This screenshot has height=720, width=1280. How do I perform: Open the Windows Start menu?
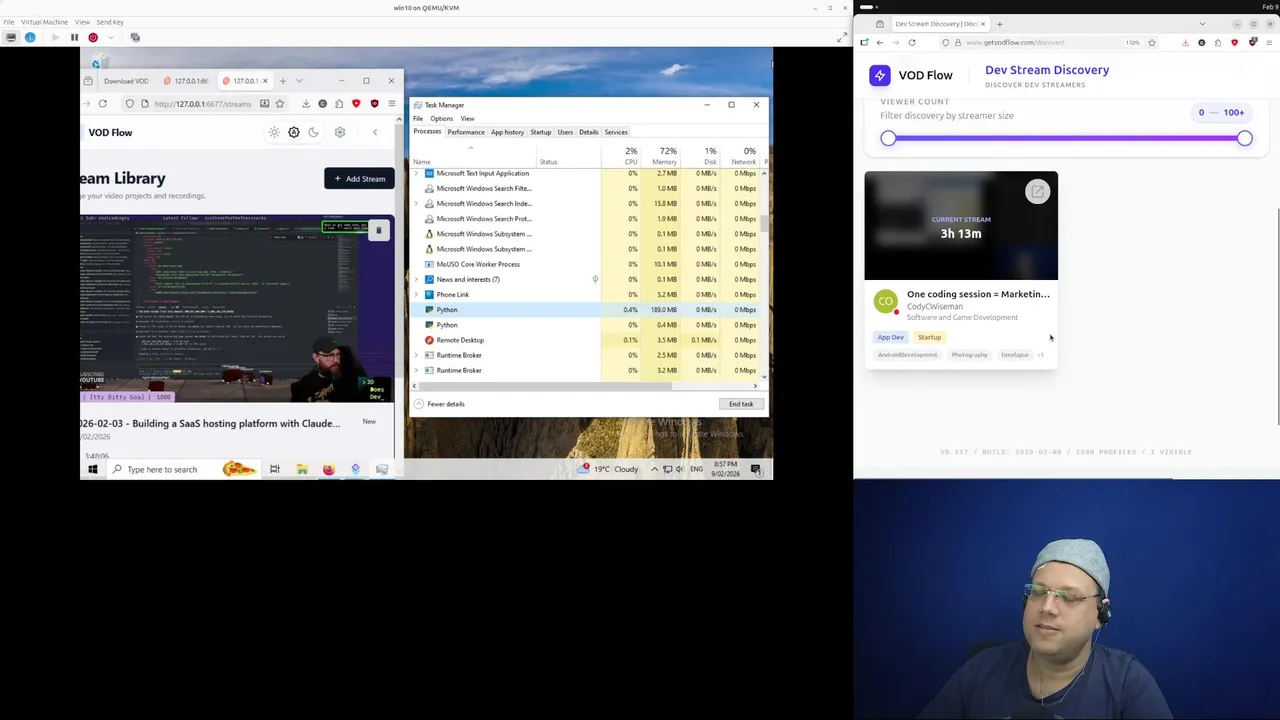tap(93, 469)
